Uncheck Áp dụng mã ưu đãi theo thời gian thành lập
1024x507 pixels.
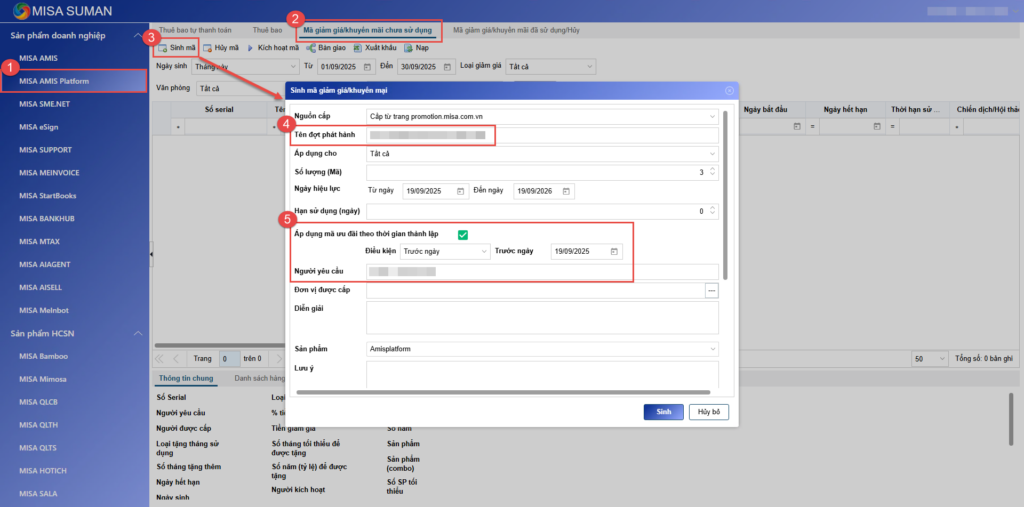[463, 234]
